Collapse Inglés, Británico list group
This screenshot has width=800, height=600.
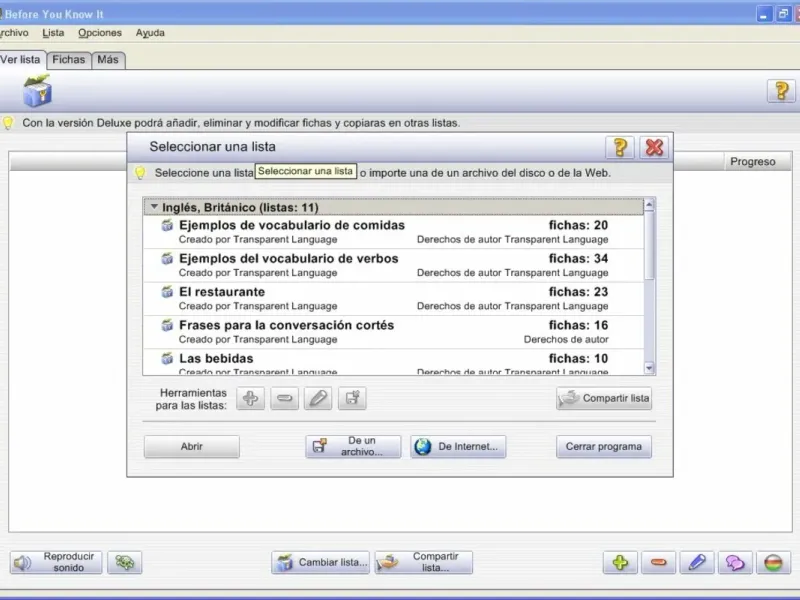pos(154,207)
